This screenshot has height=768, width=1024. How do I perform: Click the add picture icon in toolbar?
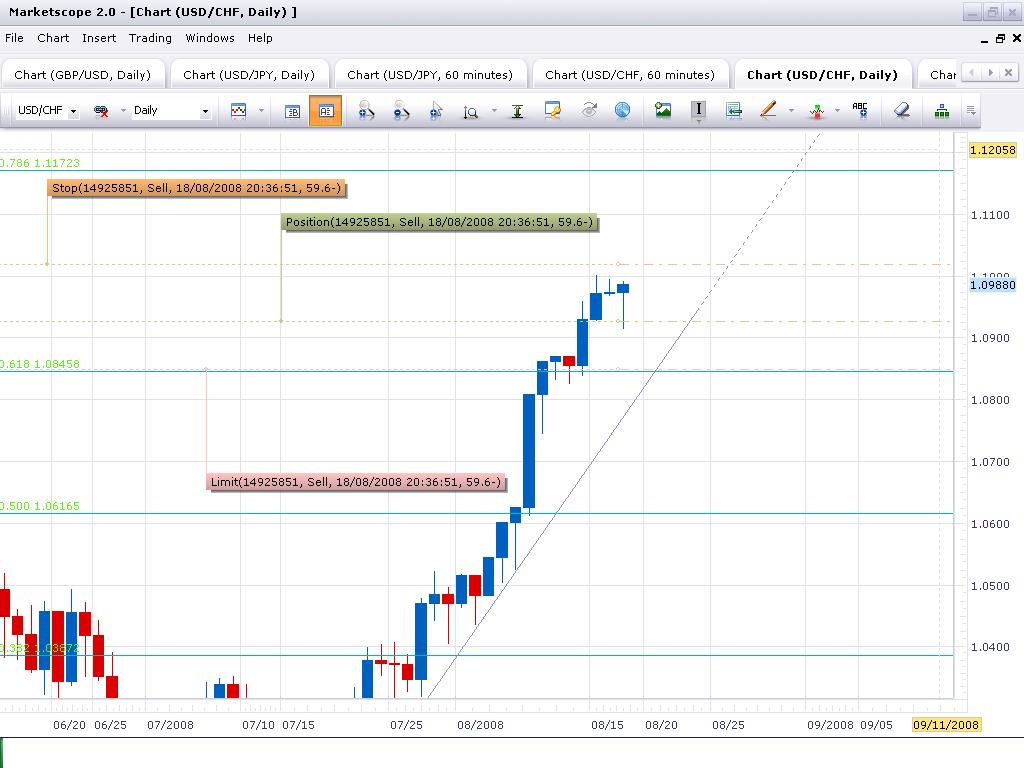pyautogui.click(x=663, y=110)
